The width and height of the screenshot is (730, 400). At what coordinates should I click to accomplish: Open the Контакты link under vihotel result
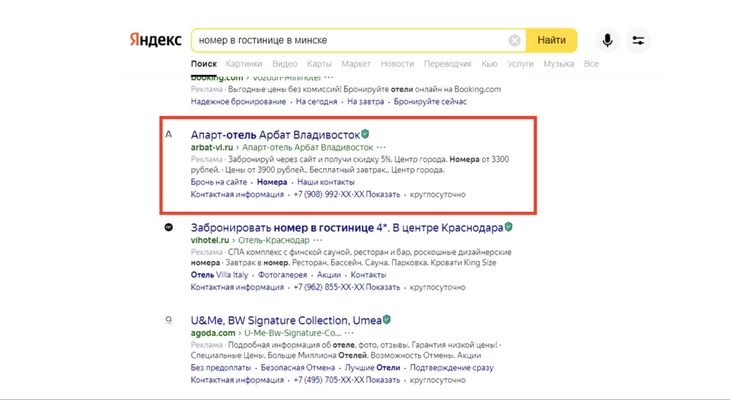[x=368, y=275]
